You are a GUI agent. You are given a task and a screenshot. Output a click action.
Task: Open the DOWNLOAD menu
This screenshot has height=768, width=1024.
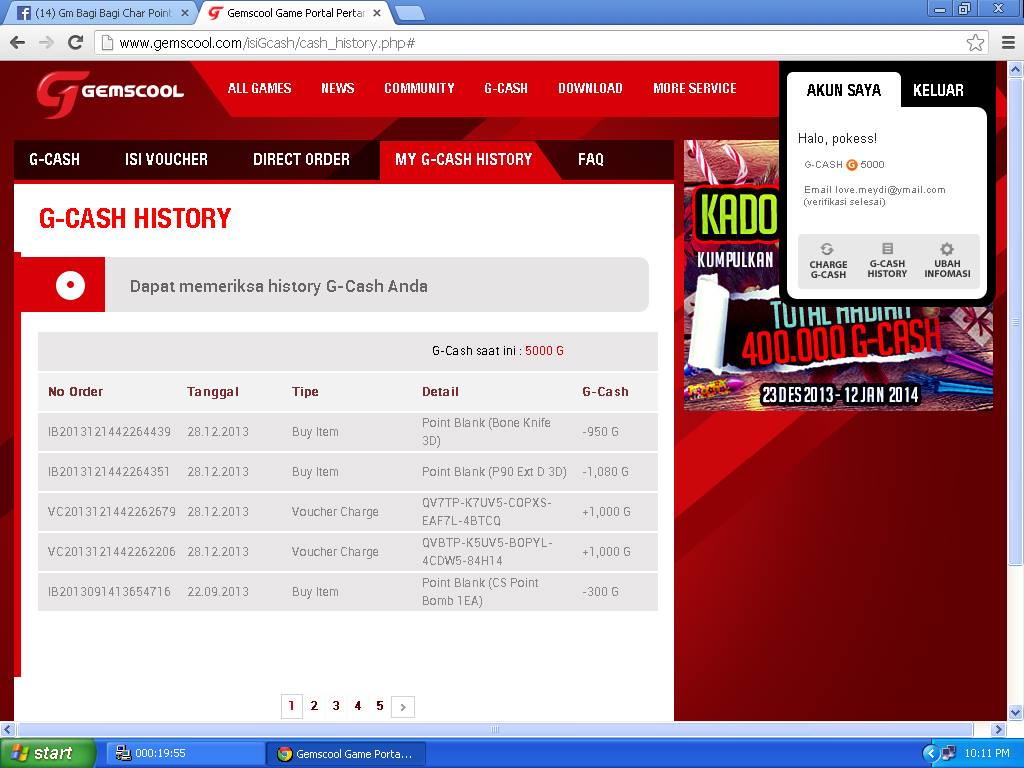pos(590,88)
